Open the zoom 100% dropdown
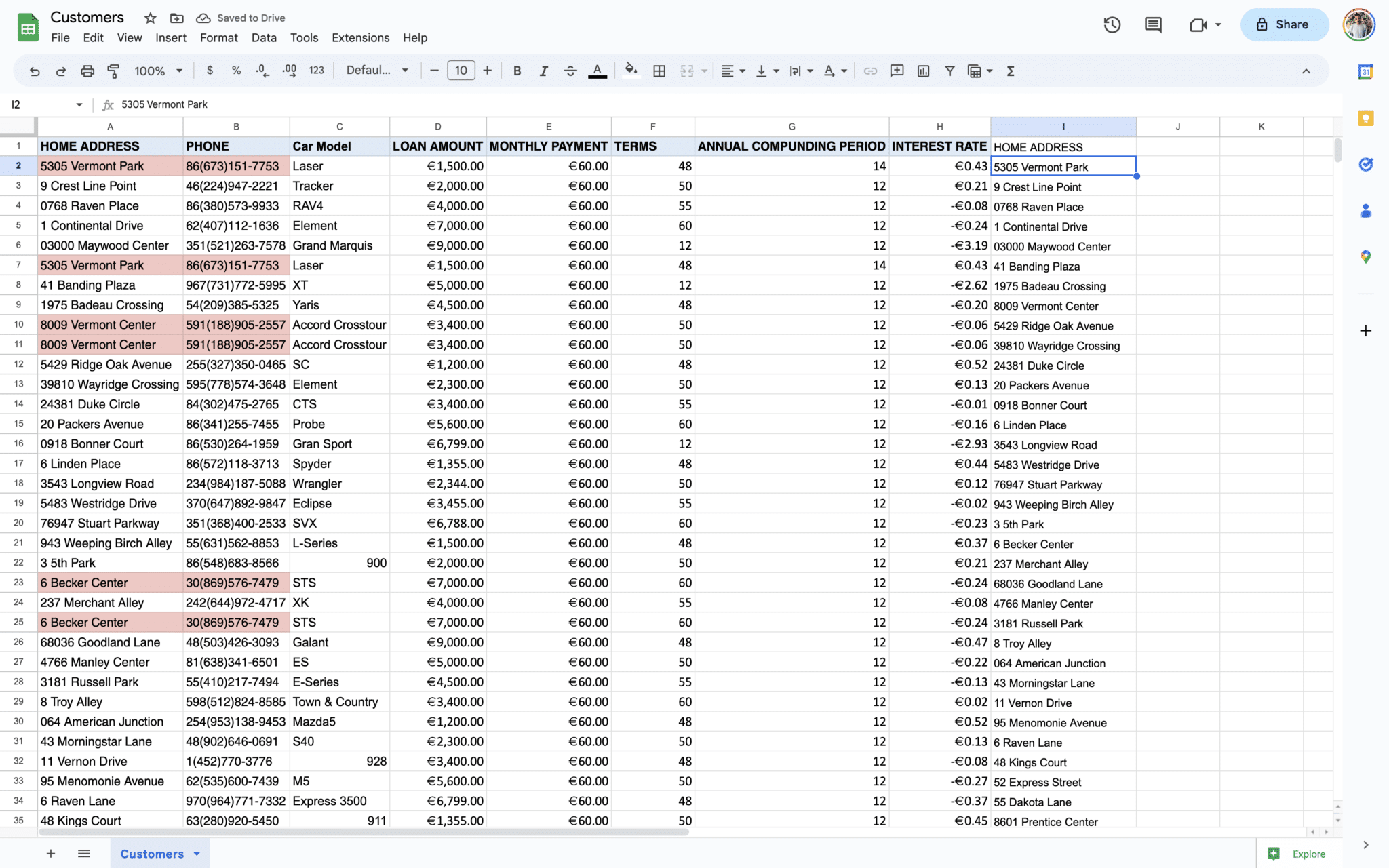This screenshot has width=1389, height=868. coord(158,71)
